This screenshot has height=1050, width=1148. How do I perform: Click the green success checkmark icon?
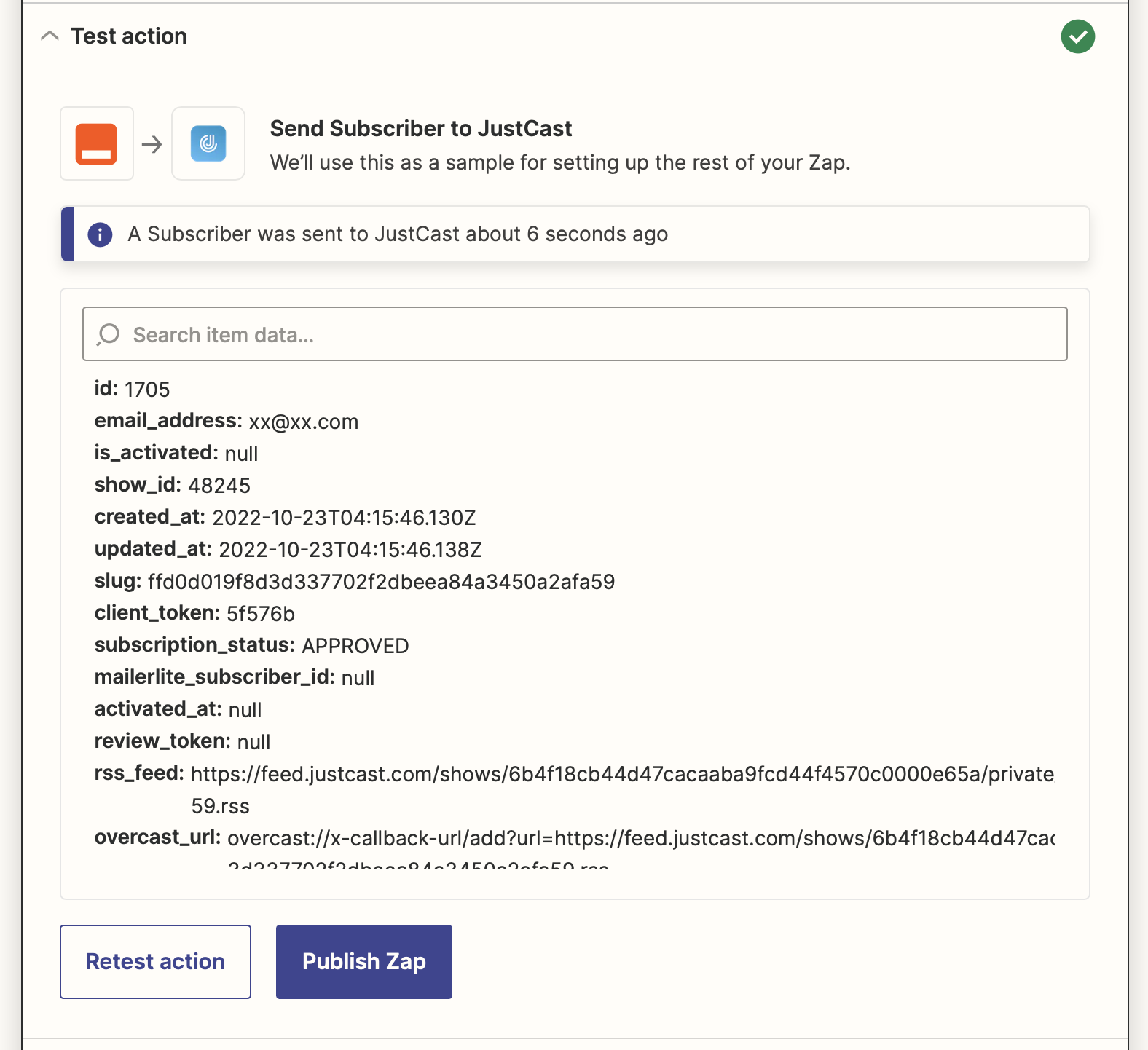click(1077, 36)
